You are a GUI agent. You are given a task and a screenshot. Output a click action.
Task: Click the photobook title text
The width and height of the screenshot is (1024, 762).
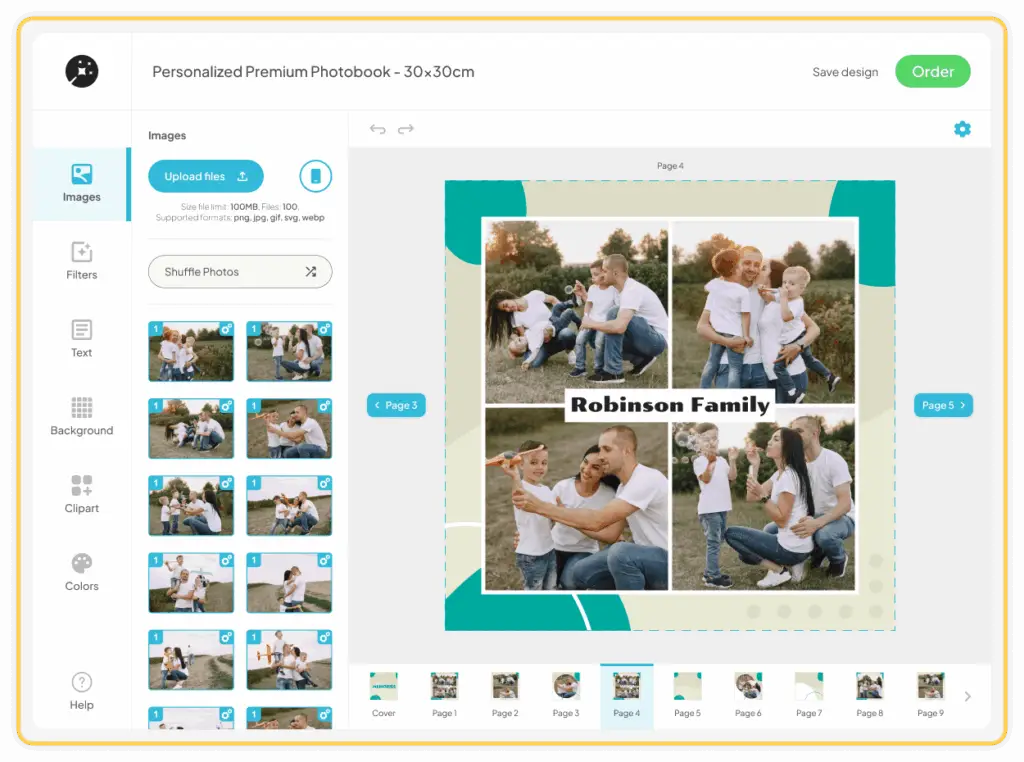(x=313, y=72)
